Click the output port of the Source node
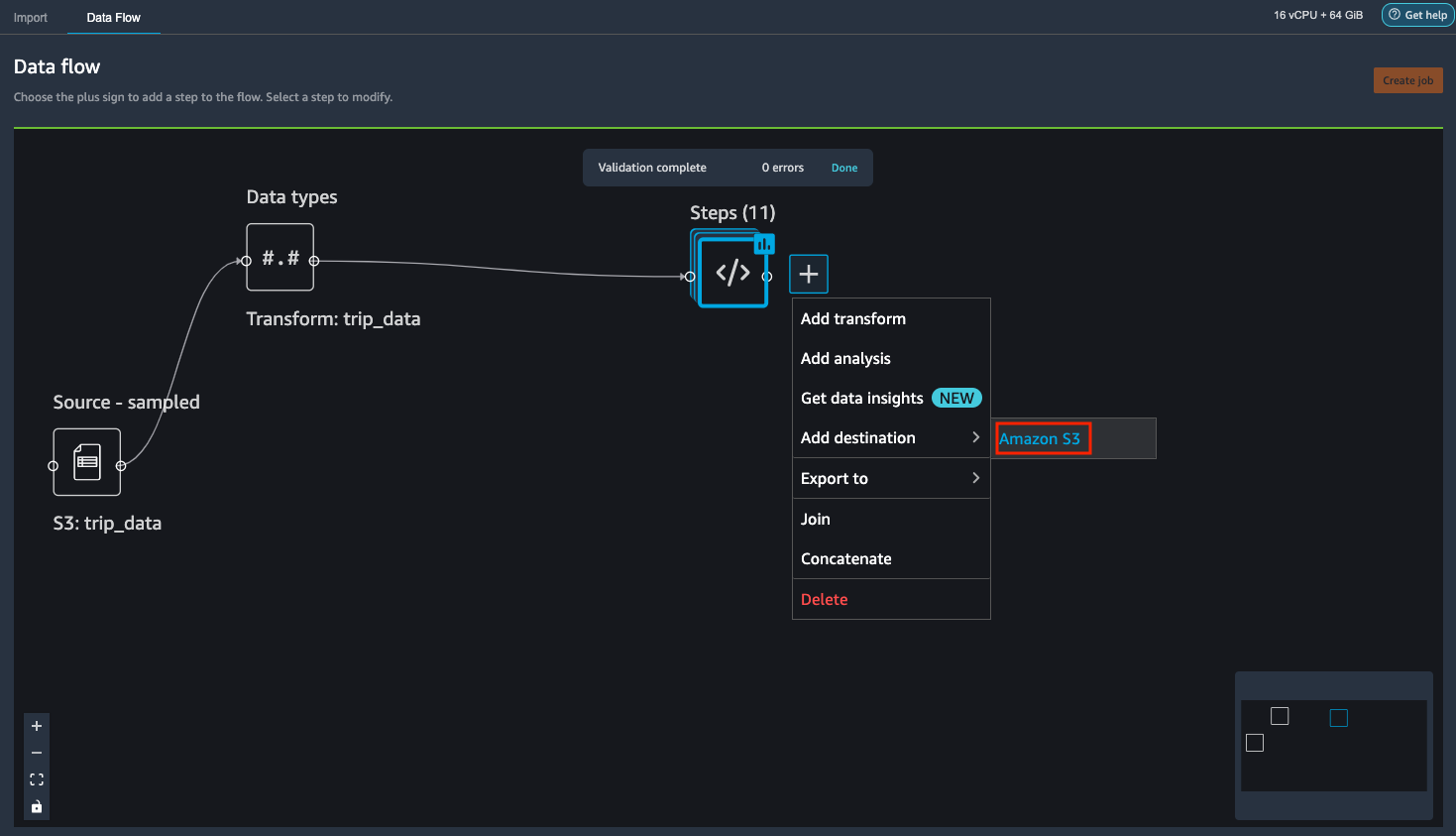This screenshot has height=836, width=1456. tap(121, 466)
